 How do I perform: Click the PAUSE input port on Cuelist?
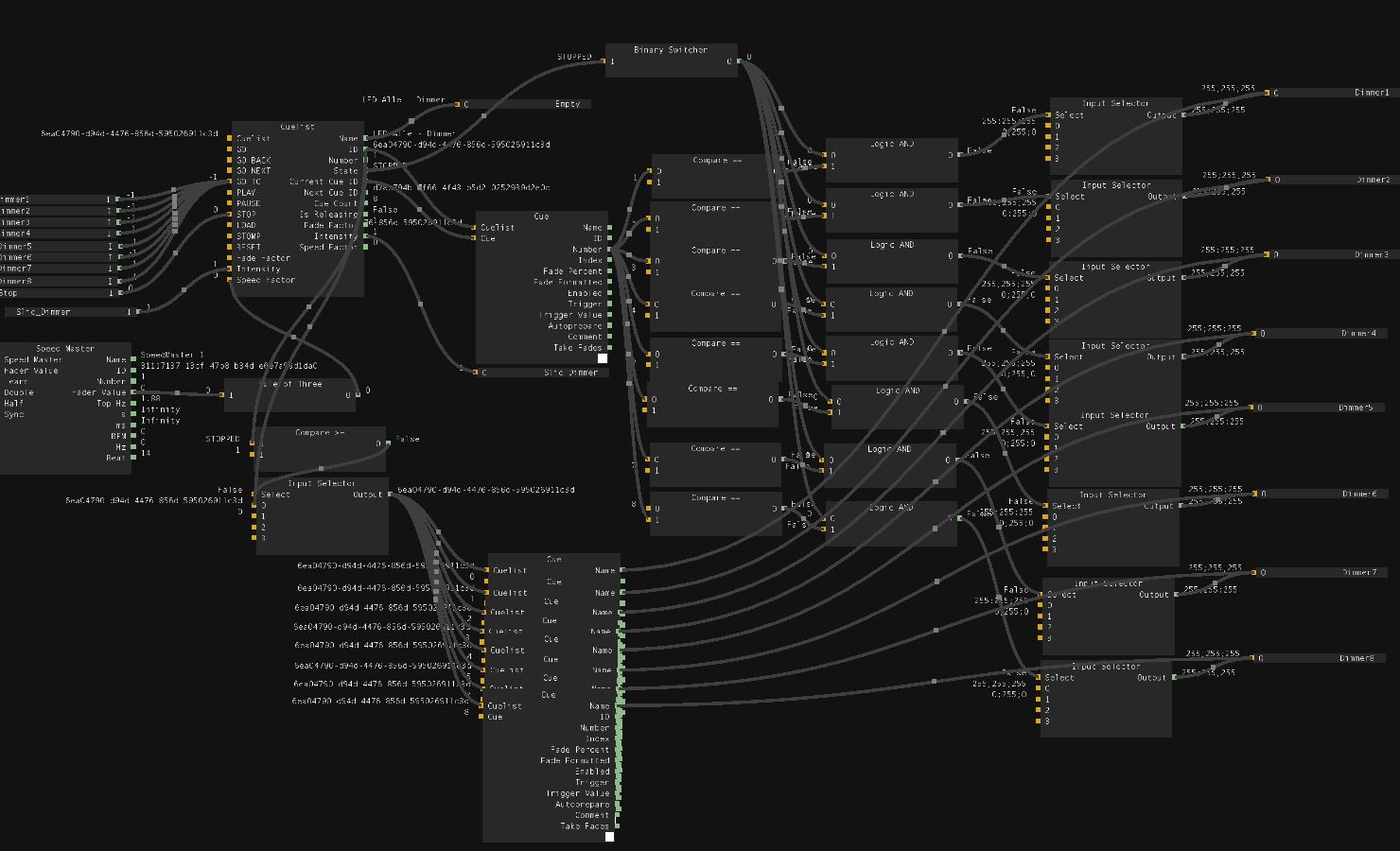[230, 203]
